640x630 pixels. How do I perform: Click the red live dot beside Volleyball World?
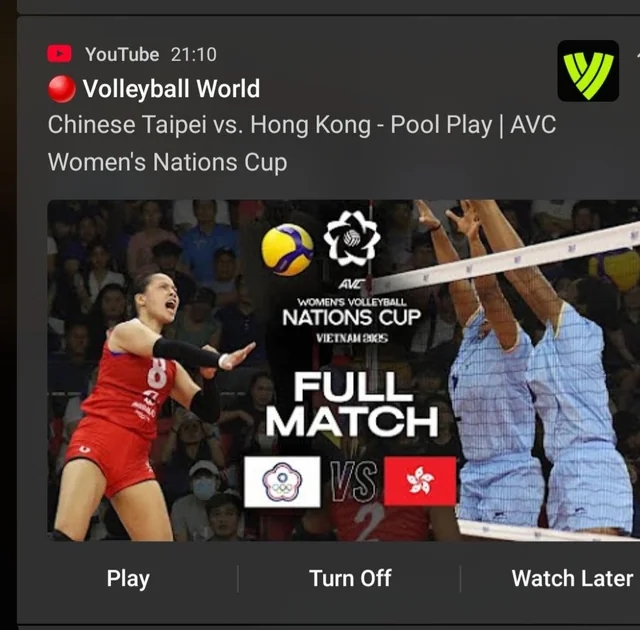click(x=62, y=89)
